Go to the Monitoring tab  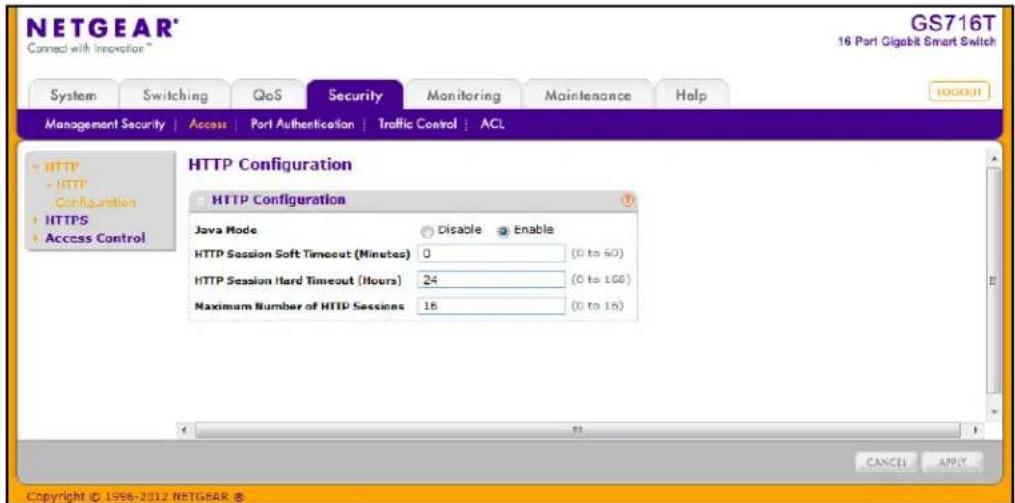[x=463, y=96]
